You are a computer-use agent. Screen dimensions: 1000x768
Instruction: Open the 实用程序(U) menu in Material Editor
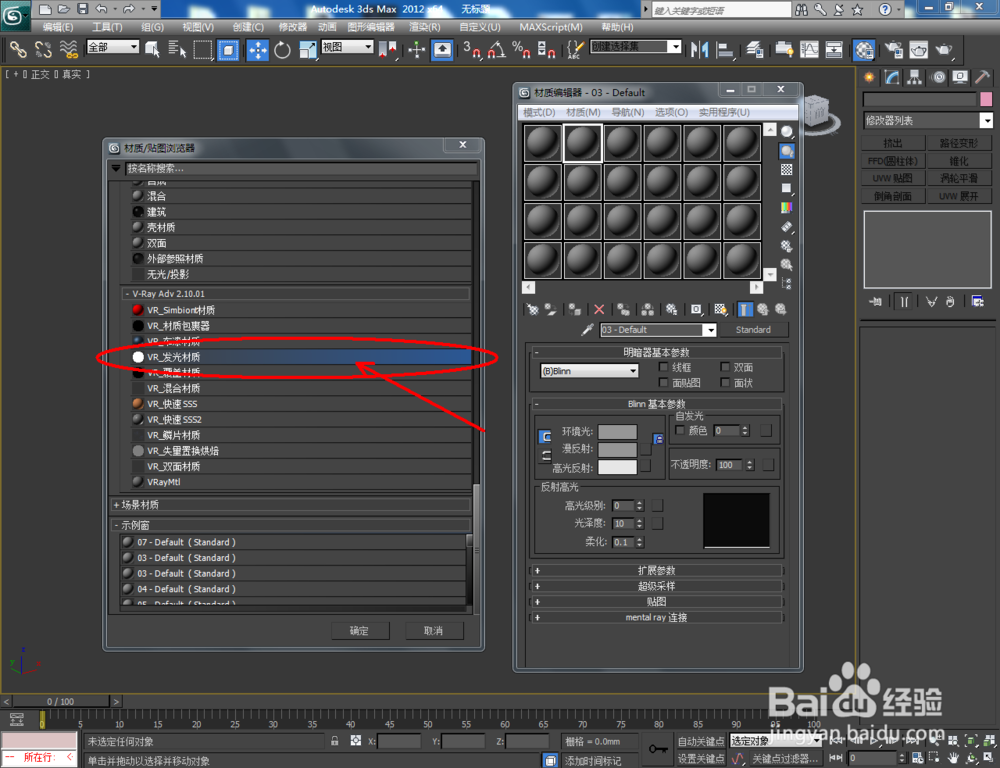tap(724, 112)
